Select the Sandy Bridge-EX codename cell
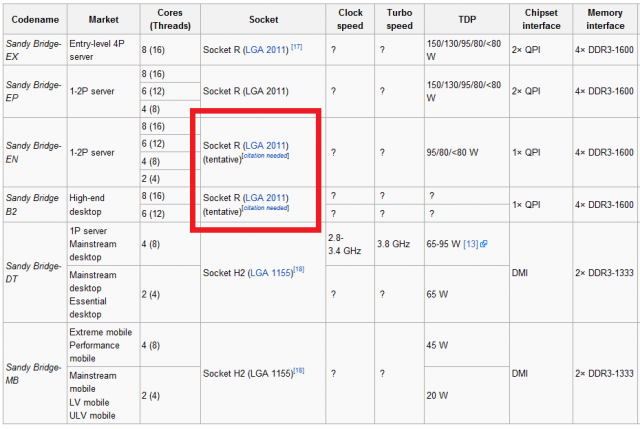 point(35,50)
